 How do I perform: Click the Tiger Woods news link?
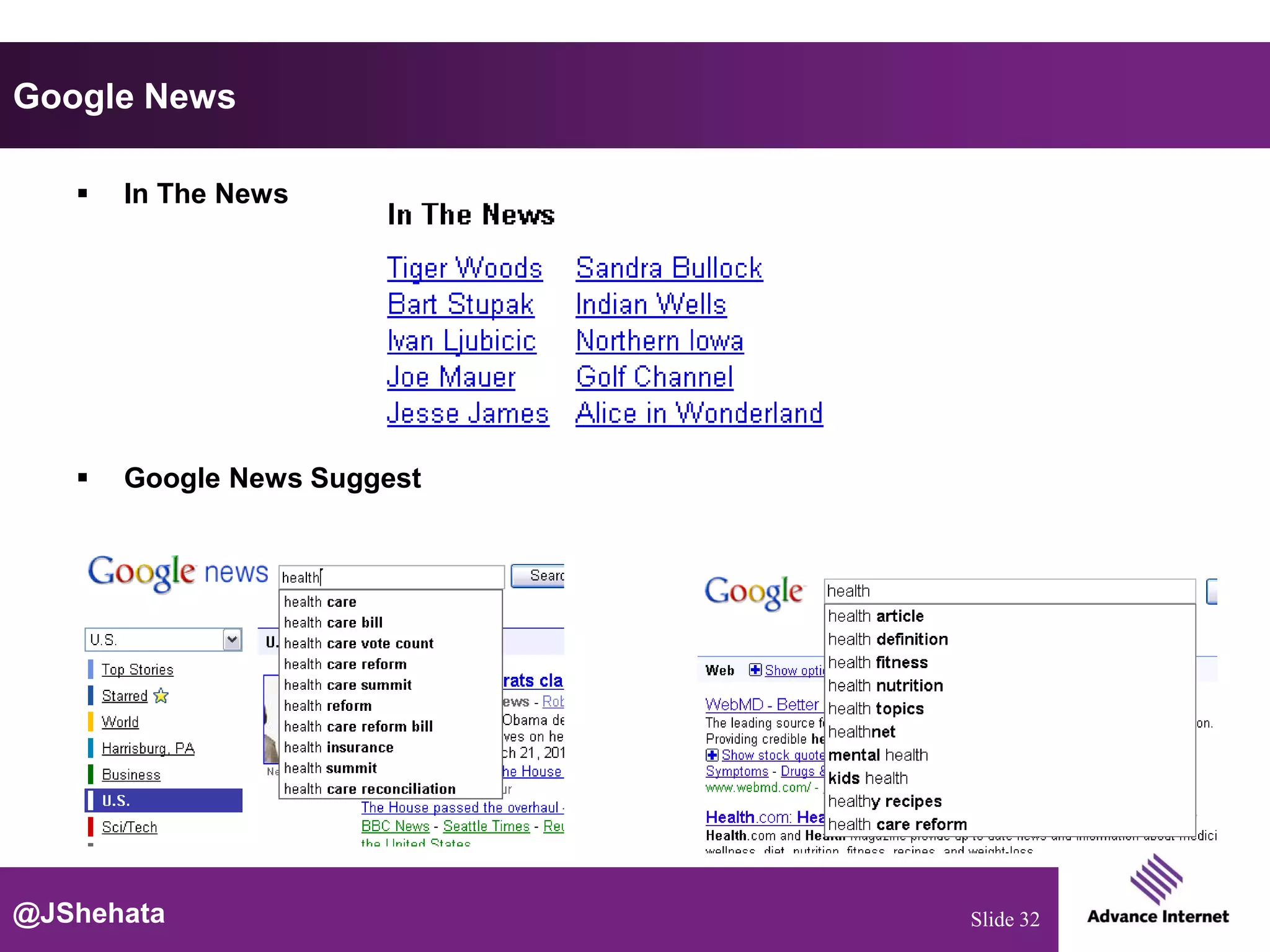coord(464,268)
